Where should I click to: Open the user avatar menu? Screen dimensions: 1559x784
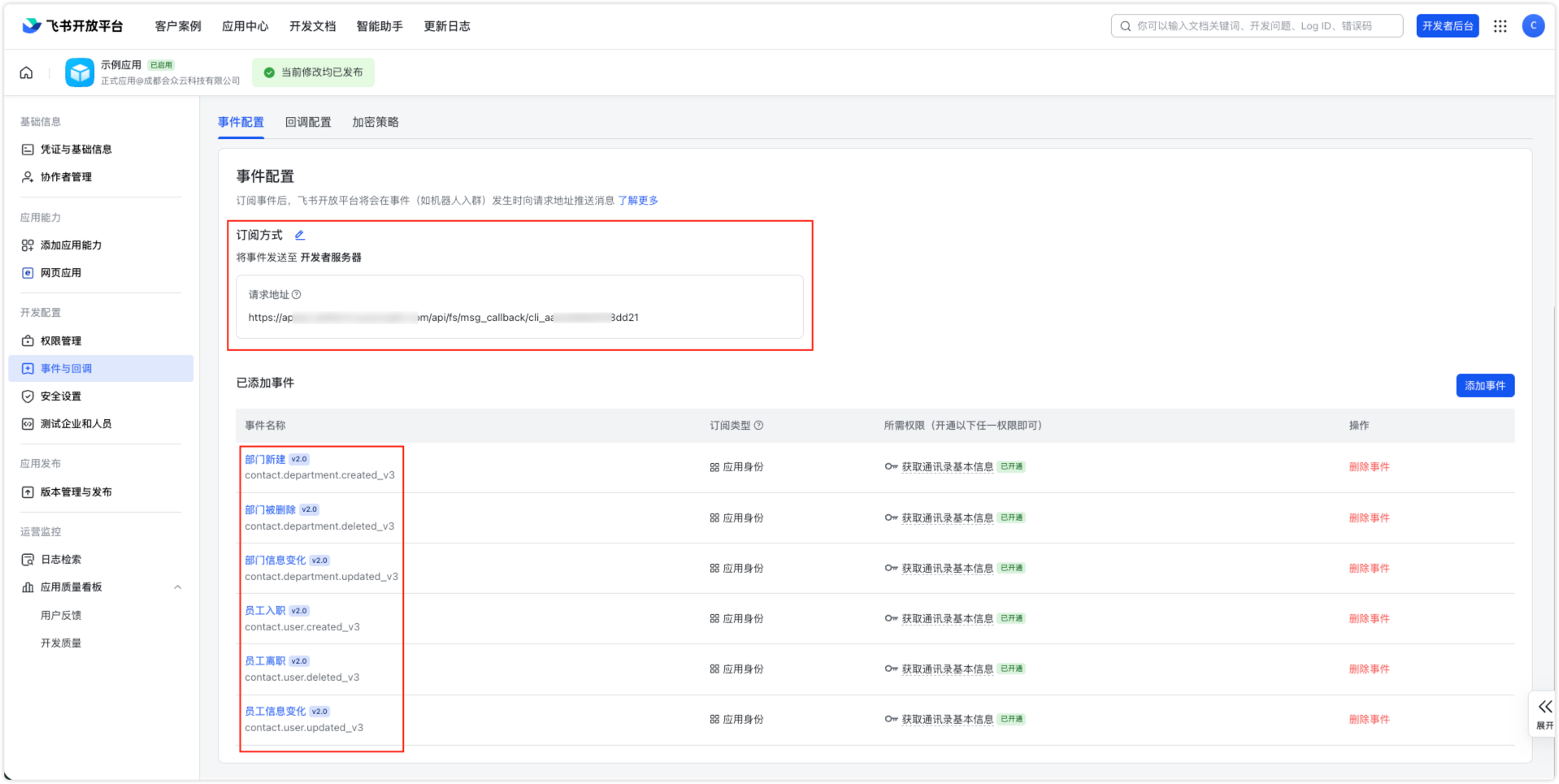tap(1533, 26)
